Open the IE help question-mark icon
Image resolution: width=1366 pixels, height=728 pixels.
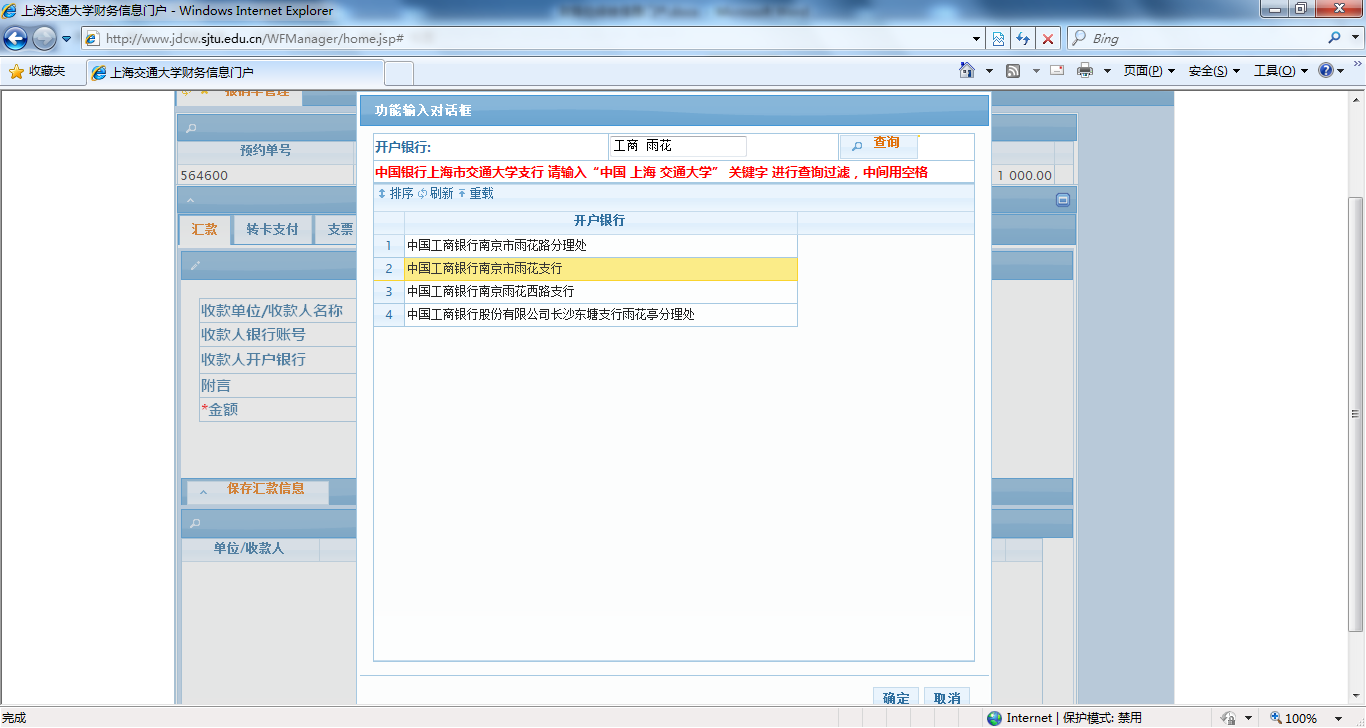coord(1326,71)
